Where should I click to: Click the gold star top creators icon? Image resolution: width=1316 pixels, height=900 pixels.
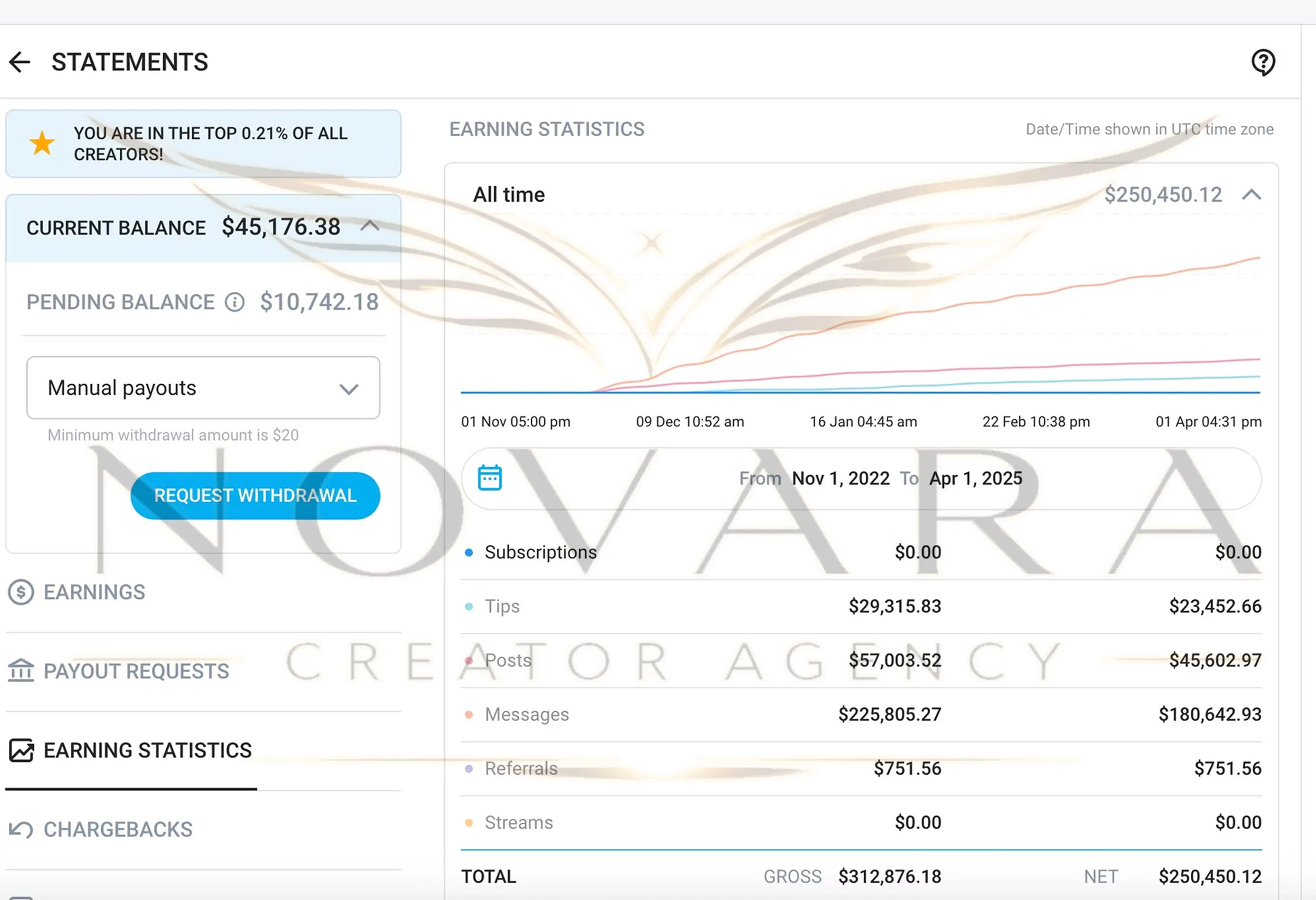click(42, 143)
